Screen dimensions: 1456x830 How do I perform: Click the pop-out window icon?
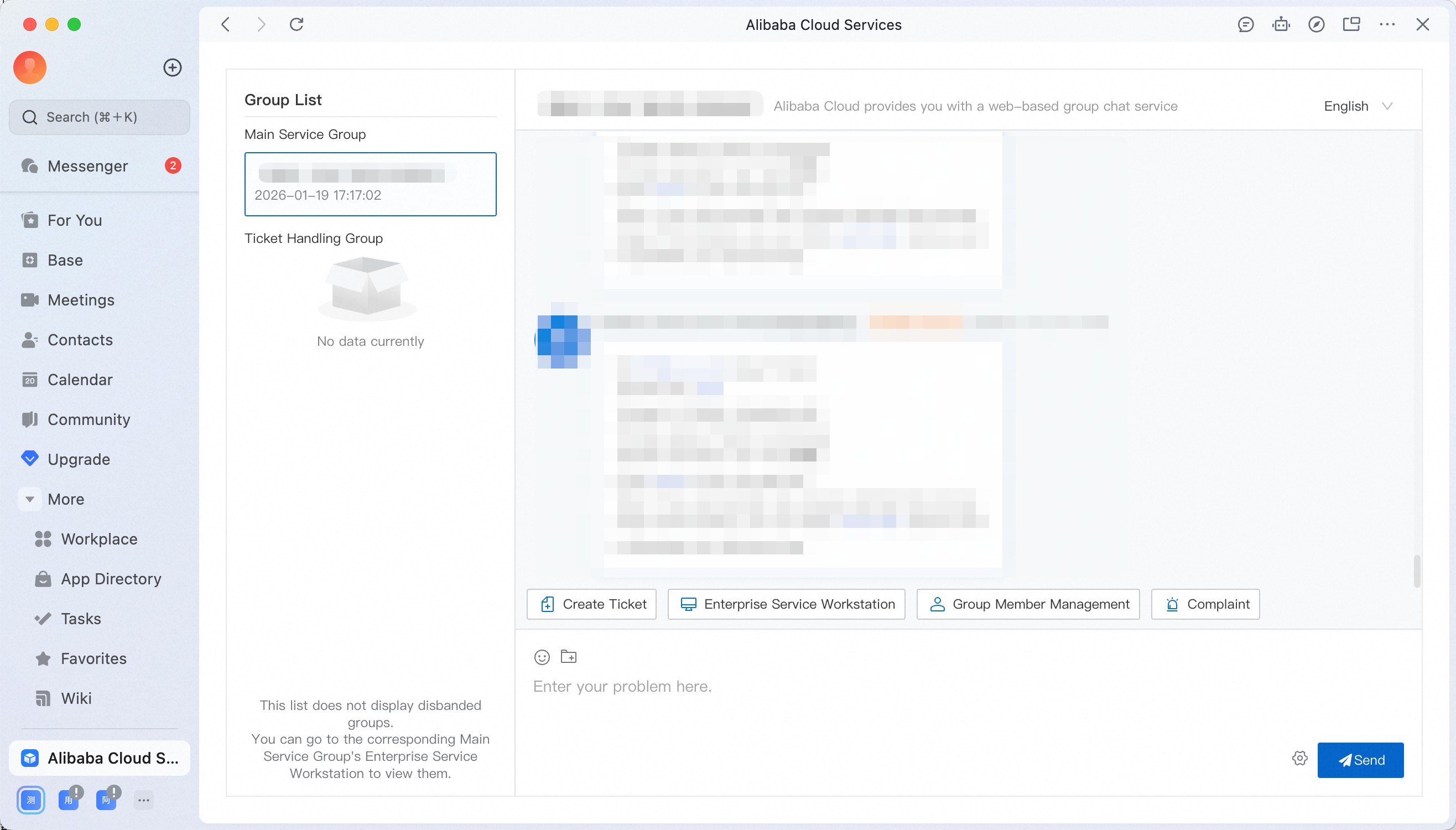coord(1351,24)
